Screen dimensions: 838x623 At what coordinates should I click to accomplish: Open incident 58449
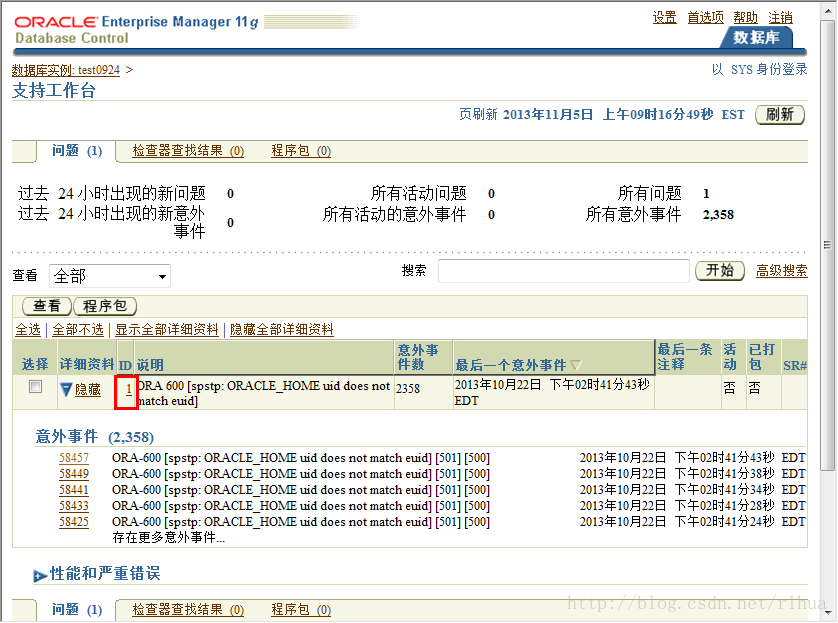74,474
